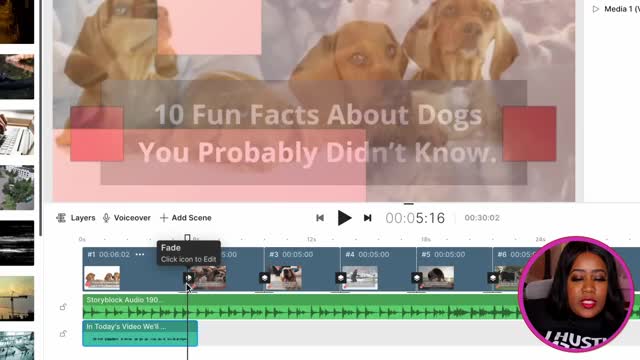
Task: Click the Voiceover microphone icon
Action: pyautogui.click(x=106, y=218)
